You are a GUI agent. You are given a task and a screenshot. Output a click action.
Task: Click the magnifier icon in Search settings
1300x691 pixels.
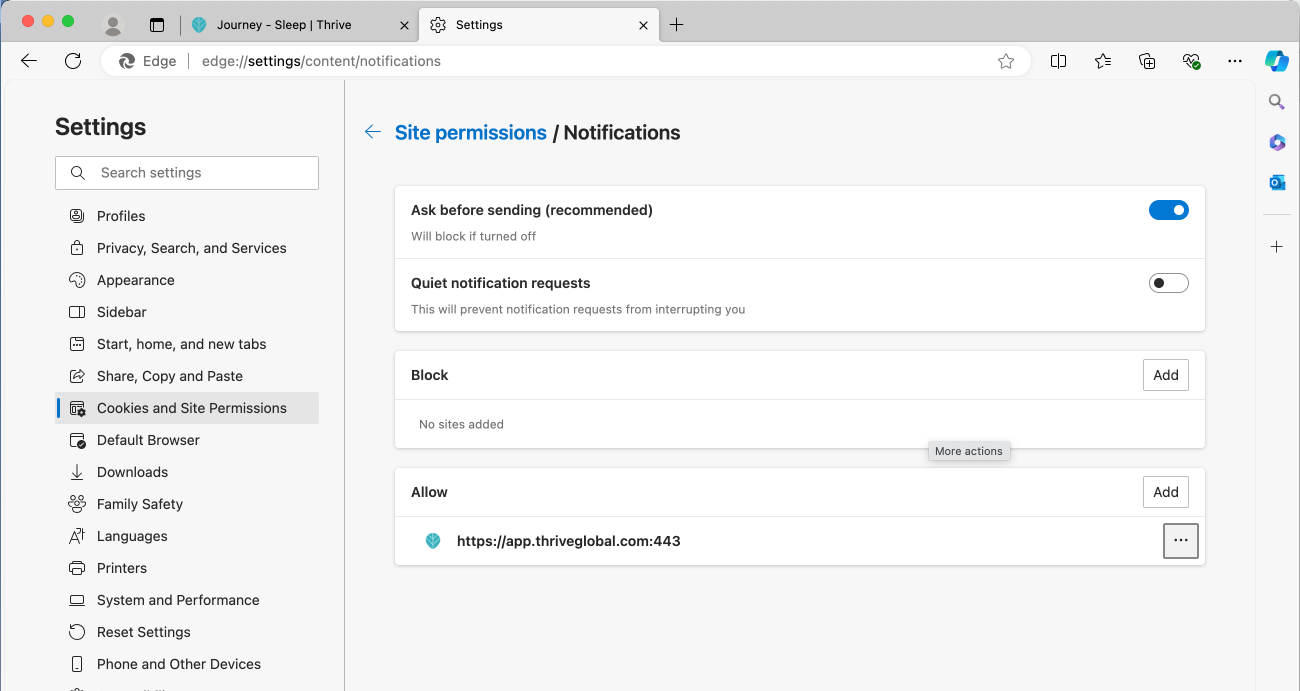(78, 173)
